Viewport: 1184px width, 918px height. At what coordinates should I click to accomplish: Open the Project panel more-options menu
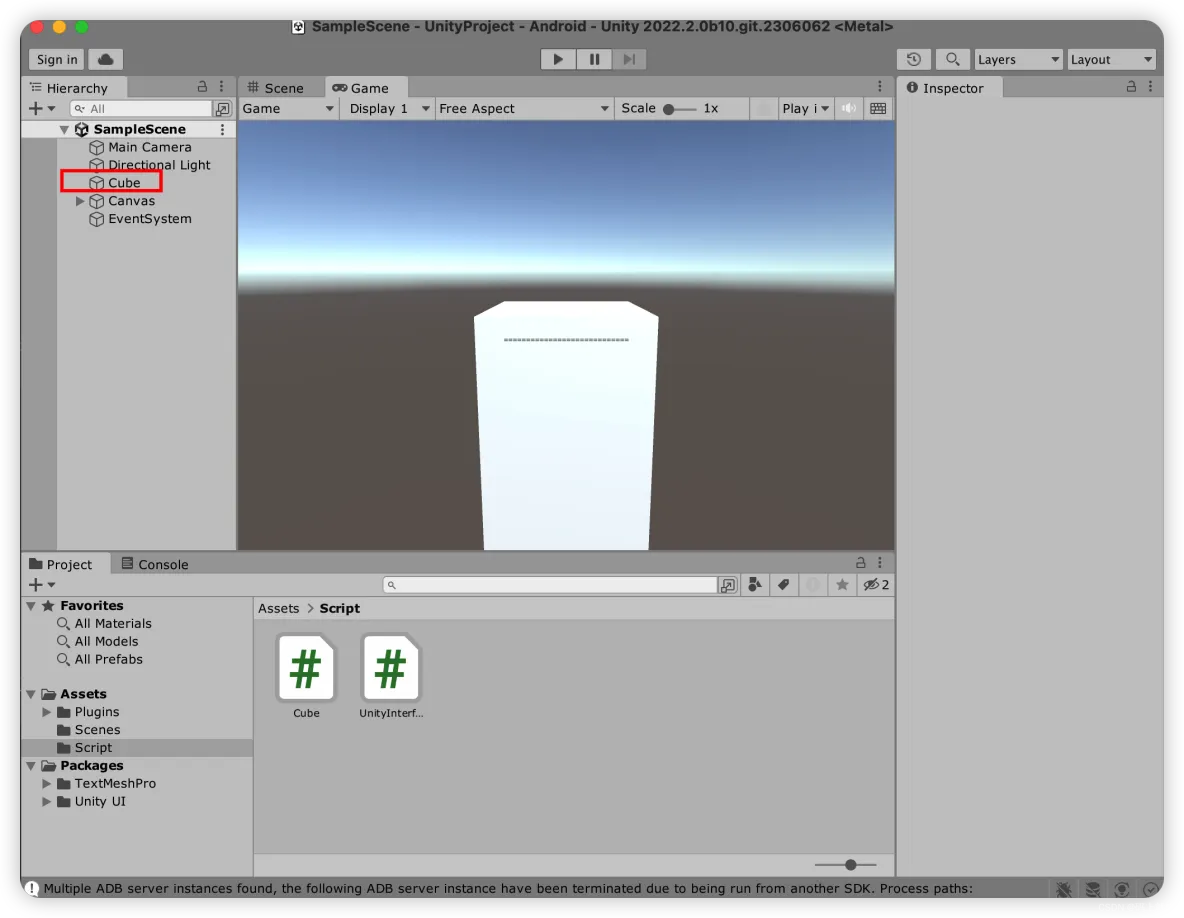[880, 562]
